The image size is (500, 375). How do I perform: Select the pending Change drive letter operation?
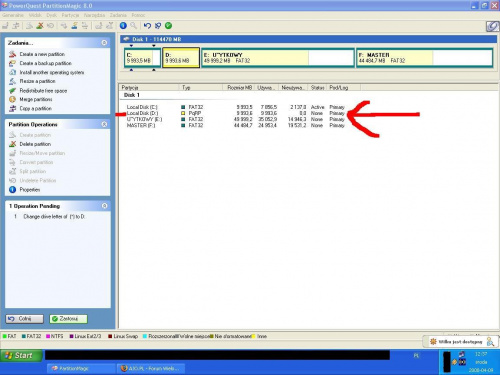50,217
